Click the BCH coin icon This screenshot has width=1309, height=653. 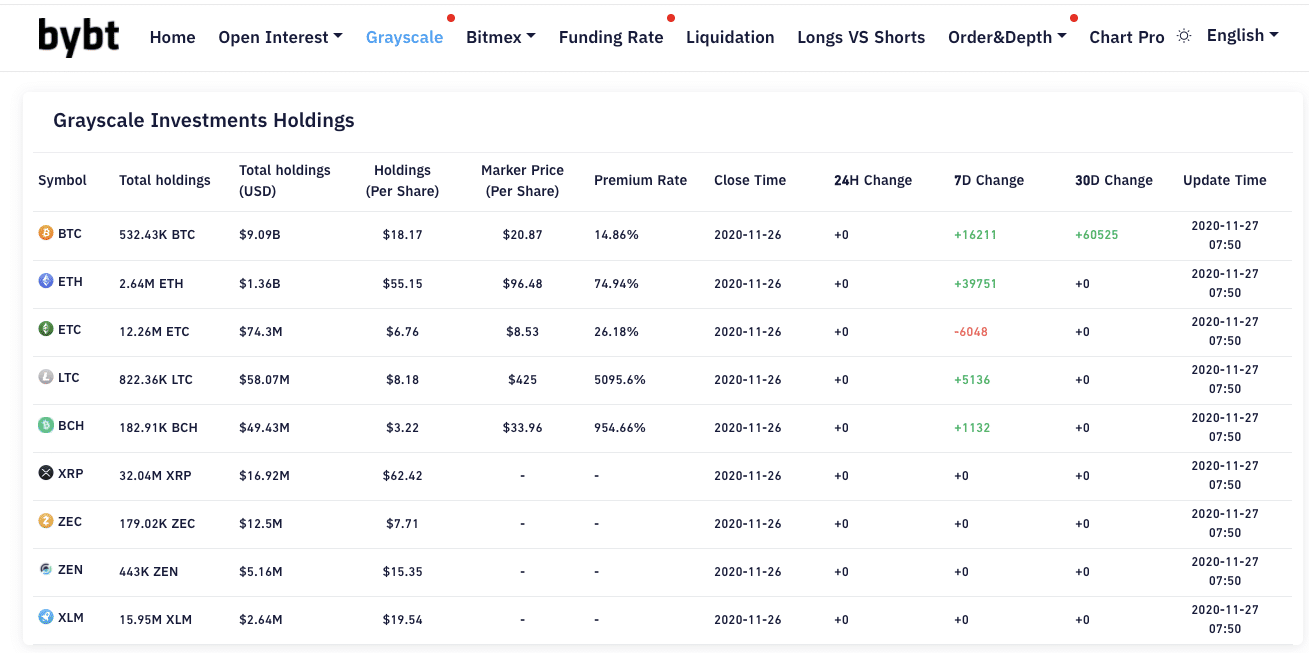(x=45, y=425)
